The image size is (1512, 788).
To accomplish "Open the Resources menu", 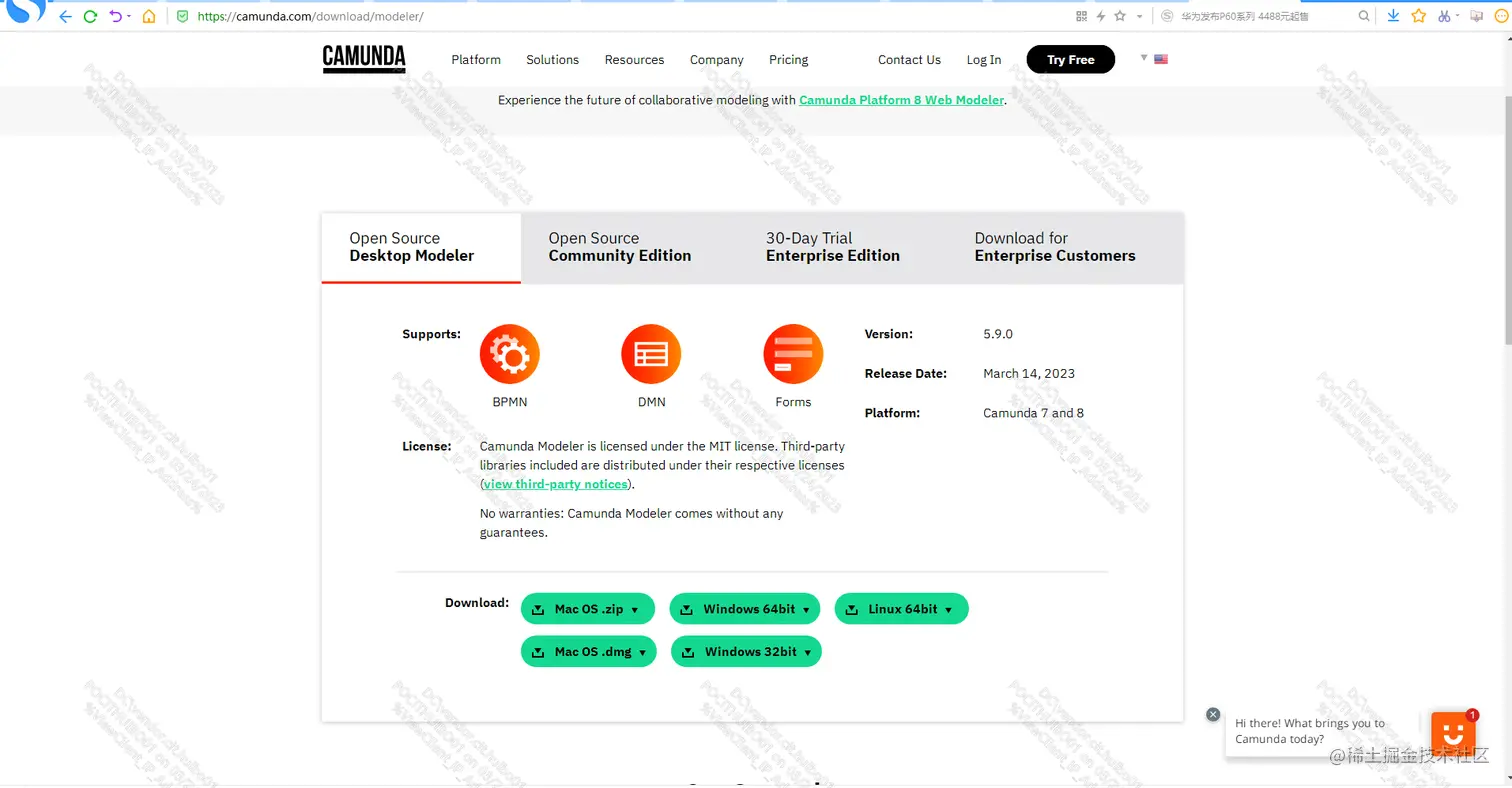I will click(634, 60).
